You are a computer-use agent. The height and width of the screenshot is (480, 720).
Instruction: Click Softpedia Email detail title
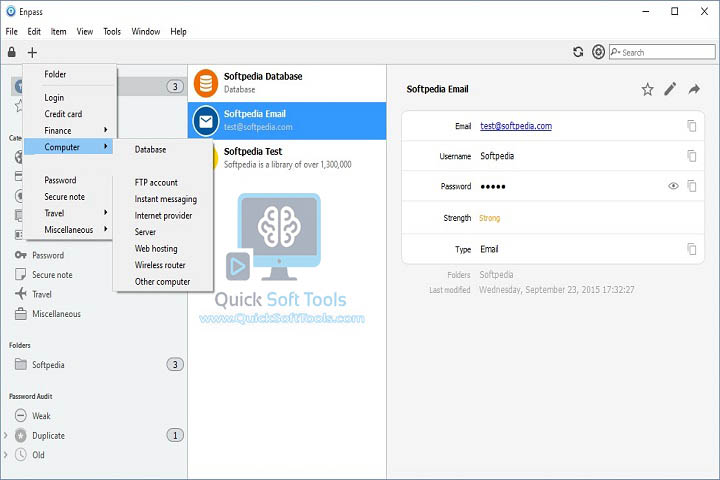[x=437, y=89]
